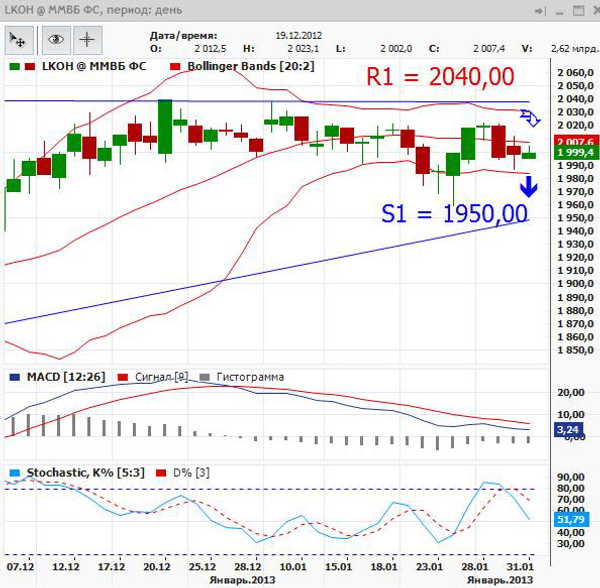Image resolution: width=600 pixels, height=588 pixels.
Task: Click the D% red legend swatch
Action: 161,473
